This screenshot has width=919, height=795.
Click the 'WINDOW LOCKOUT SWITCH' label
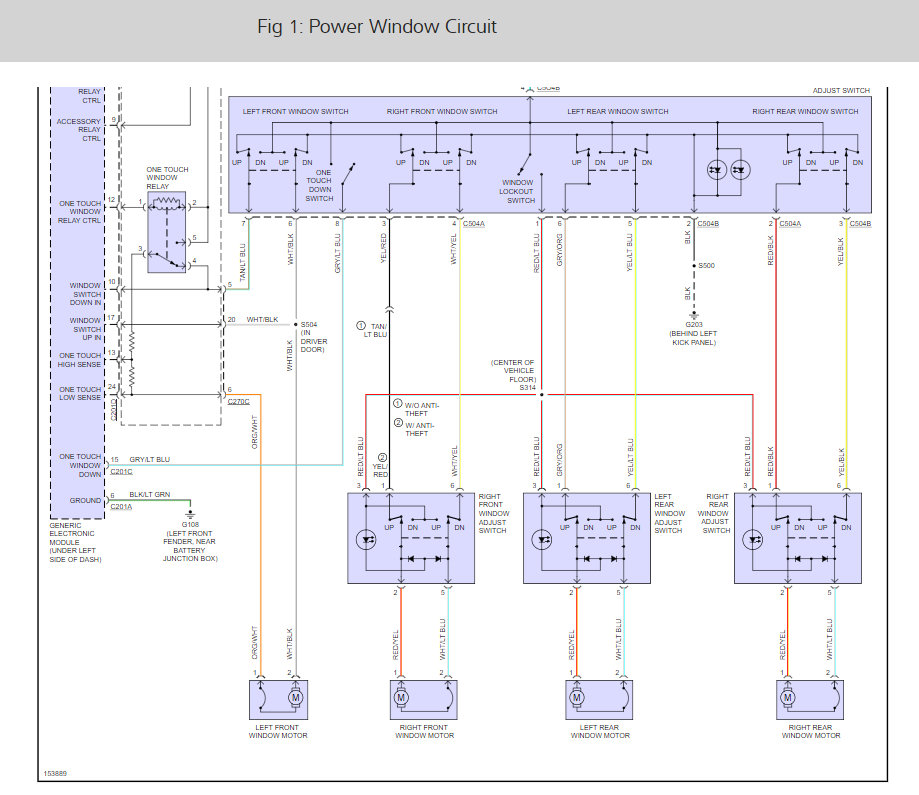pos(517,192)
